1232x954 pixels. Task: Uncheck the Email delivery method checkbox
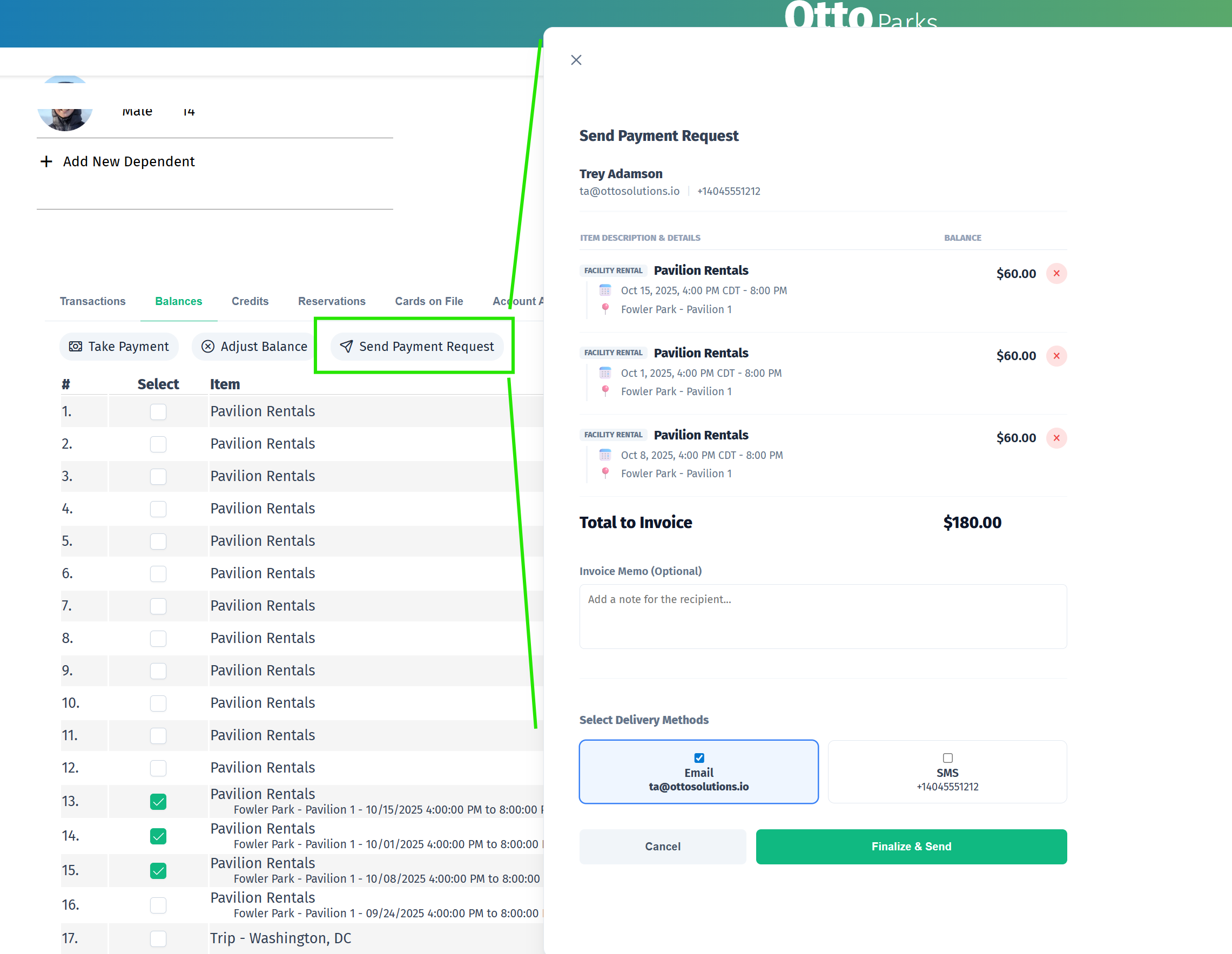[x=699, y=758]
